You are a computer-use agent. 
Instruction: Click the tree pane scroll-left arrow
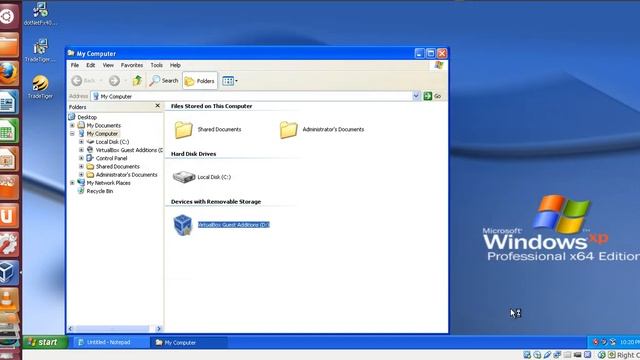coord(70,329)
